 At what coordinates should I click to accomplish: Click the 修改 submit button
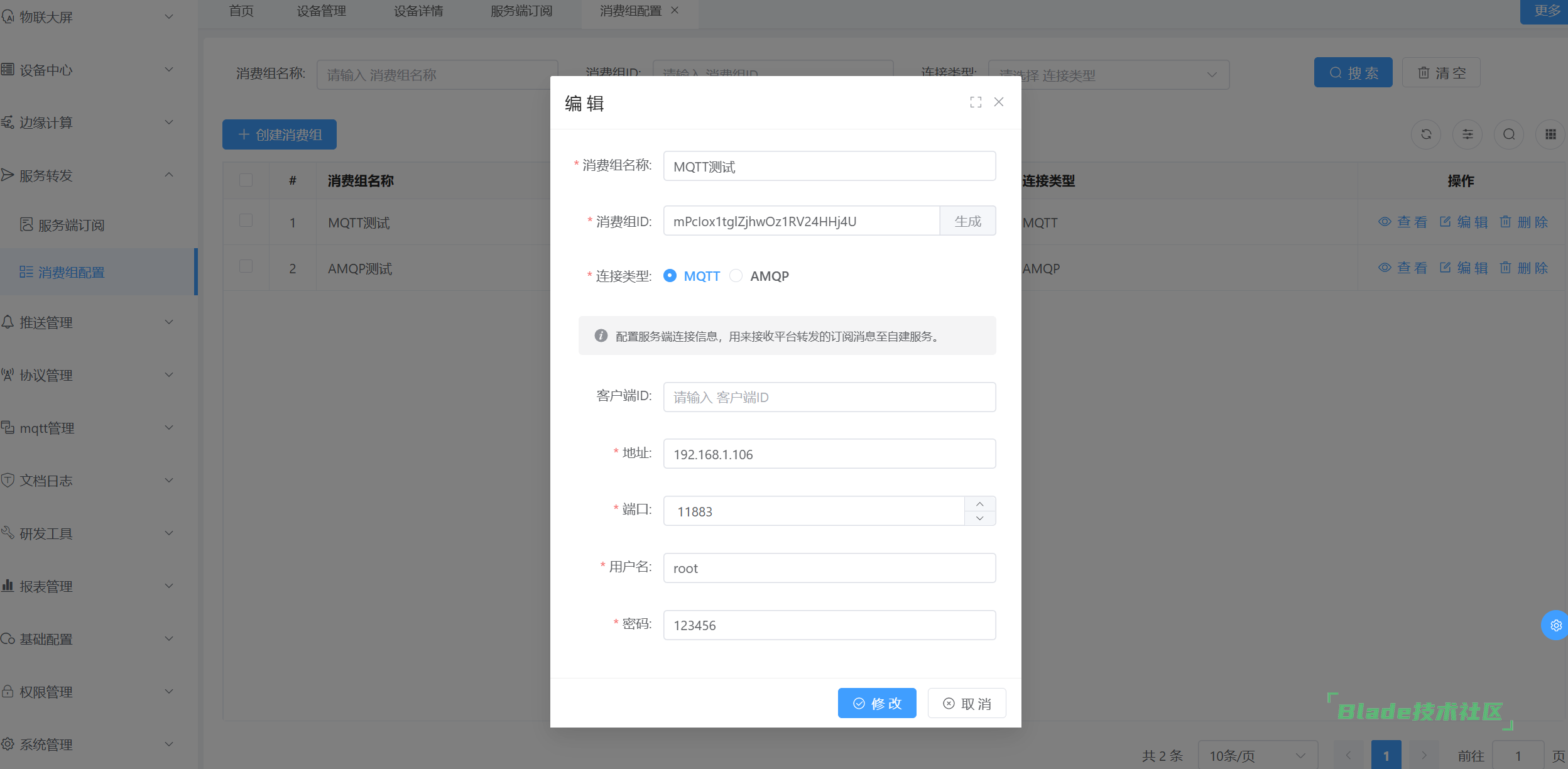[876, 703]
